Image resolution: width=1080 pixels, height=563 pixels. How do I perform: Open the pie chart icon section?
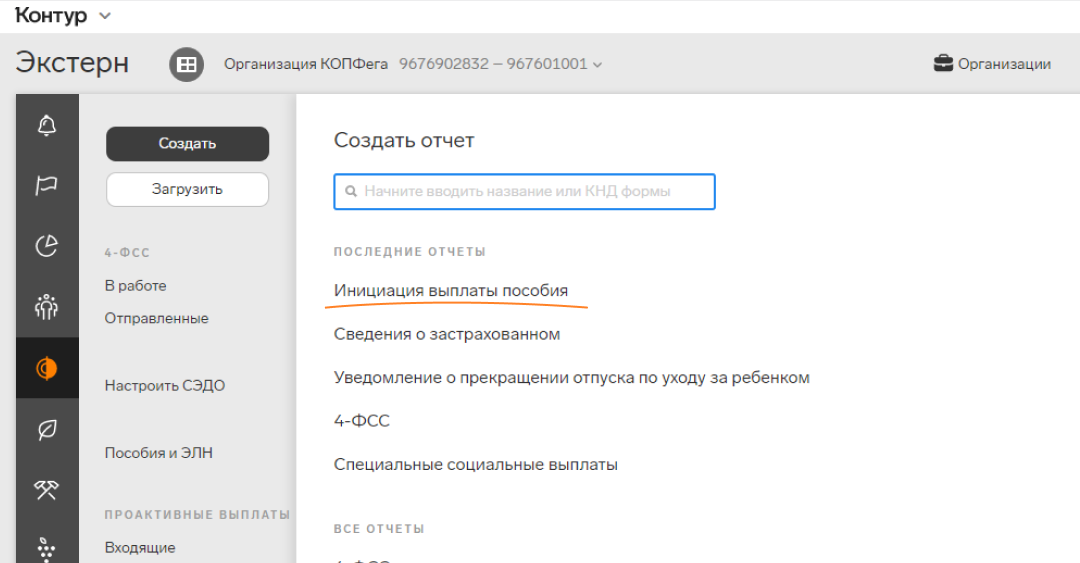(x=47, y=246)
